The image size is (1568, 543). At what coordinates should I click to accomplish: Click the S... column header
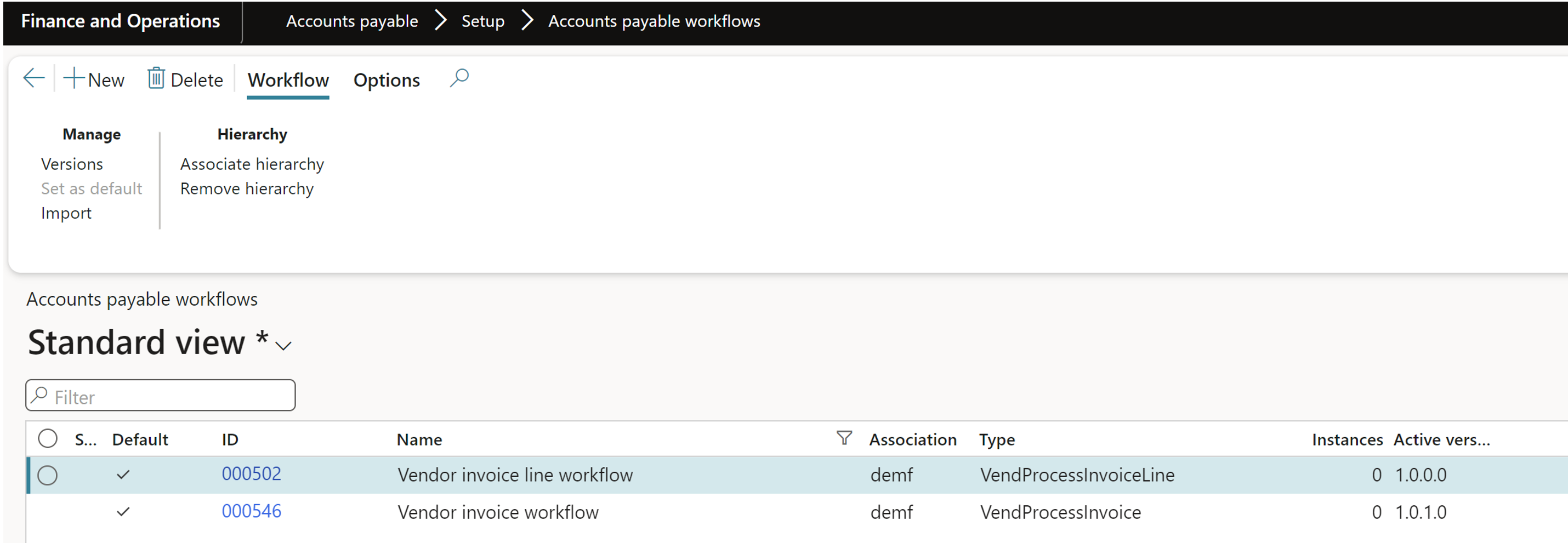[86, 439]
